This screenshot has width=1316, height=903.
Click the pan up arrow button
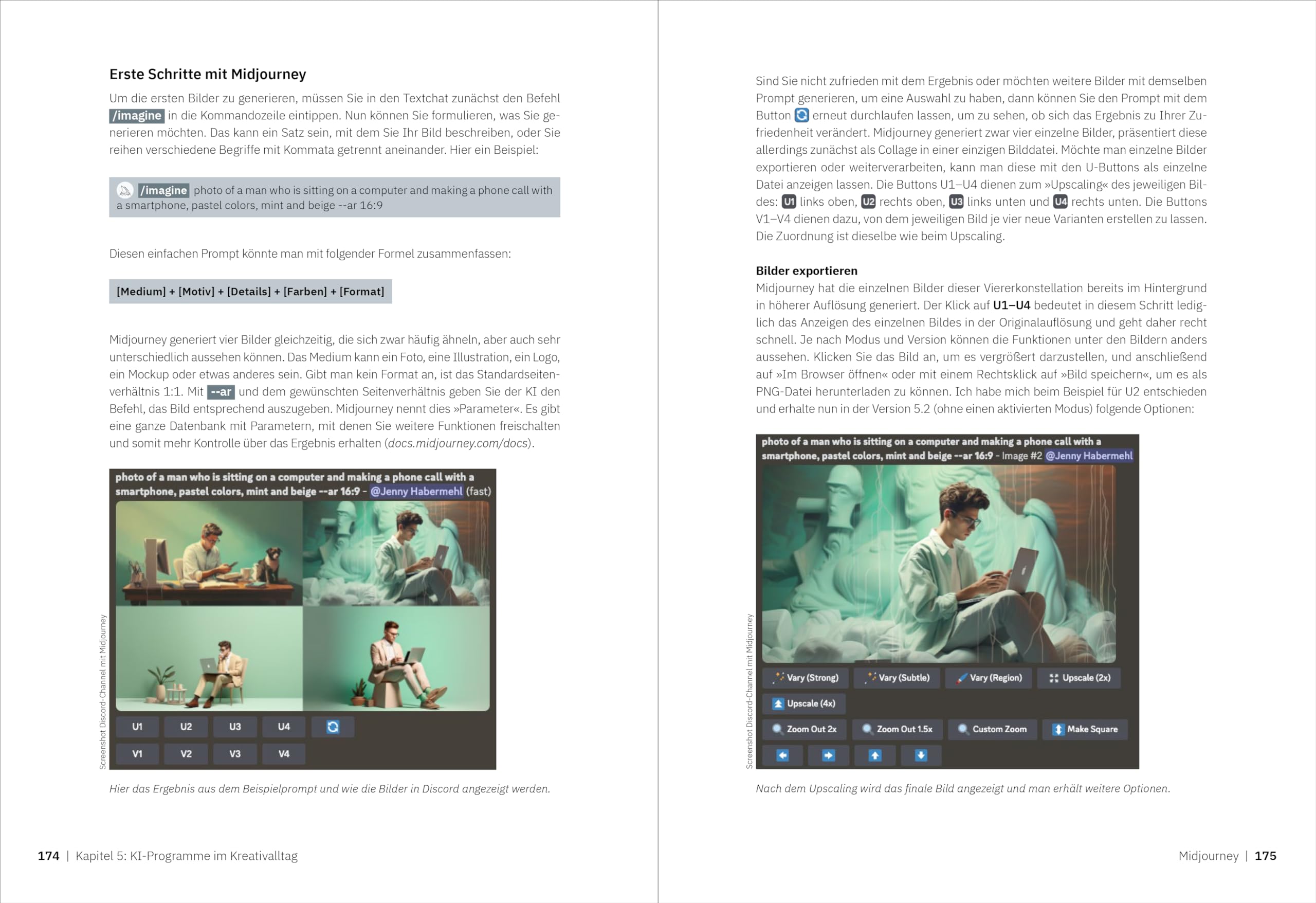(x=875, y=755)
